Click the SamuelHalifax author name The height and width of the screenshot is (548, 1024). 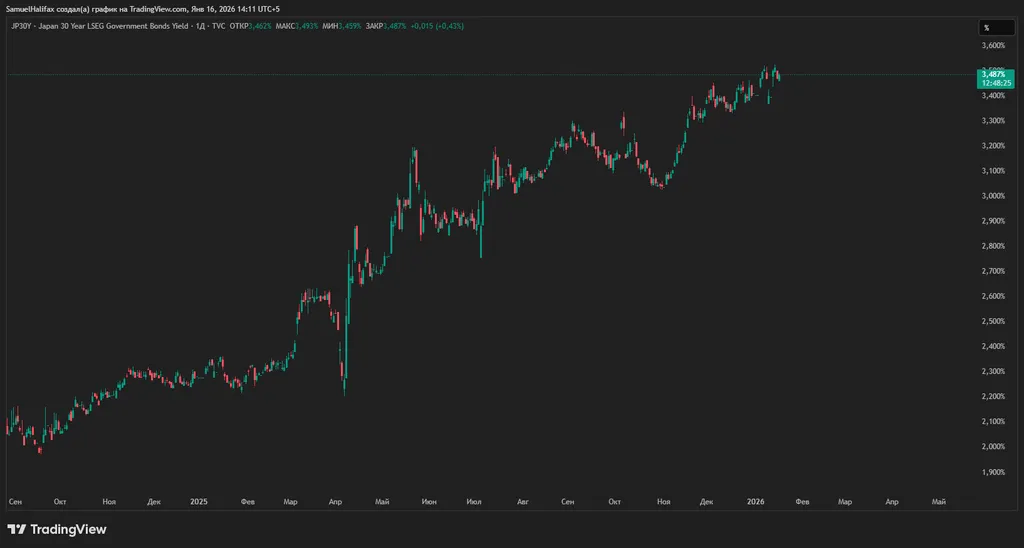tap(33, 8)
